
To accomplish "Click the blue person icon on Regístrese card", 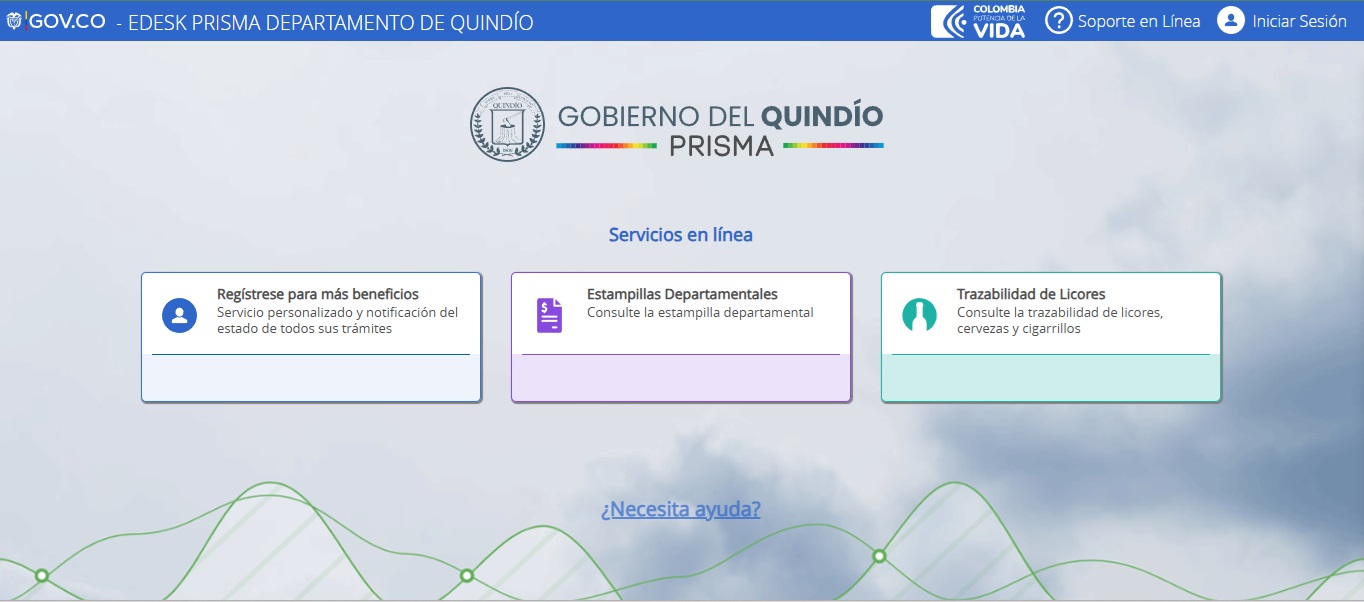I will tap(179, 316).
